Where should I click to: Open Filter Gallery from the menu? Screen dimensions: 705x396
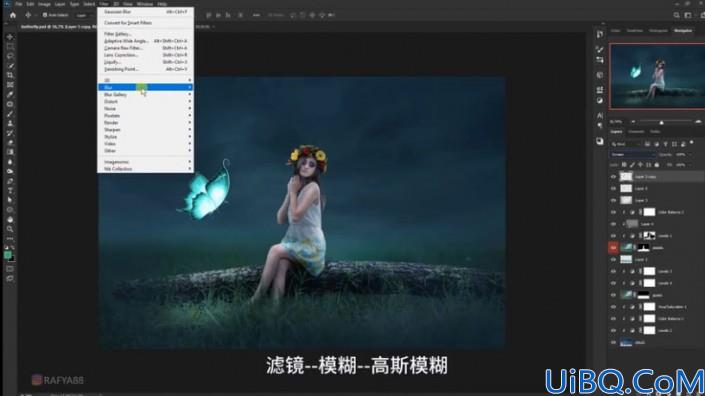click(146, 34)
